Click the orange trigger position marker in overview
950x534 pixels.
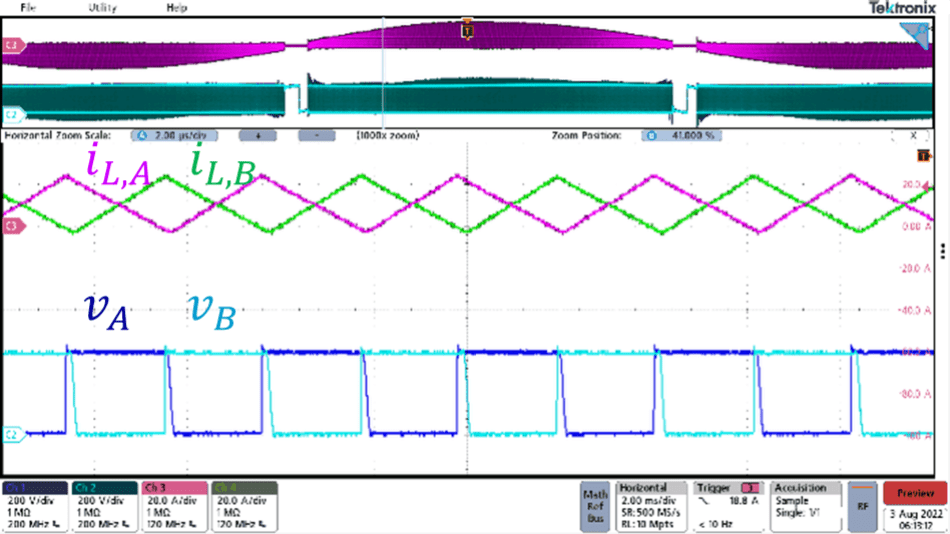(466, 31)
